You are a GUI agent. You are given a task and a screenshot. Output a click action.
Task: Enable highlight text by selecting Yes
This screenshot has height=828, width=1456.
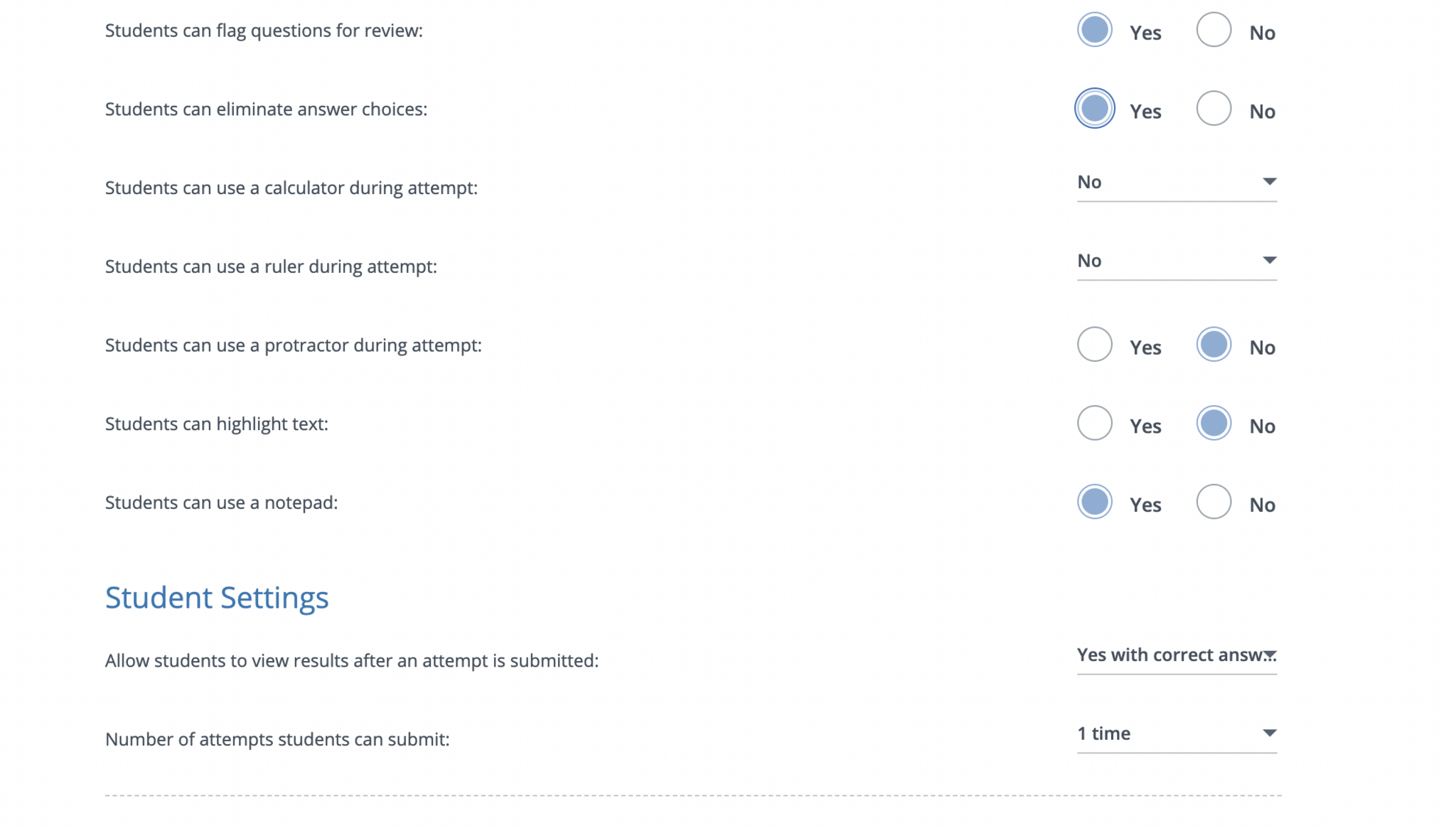[x=1094, y=424]
